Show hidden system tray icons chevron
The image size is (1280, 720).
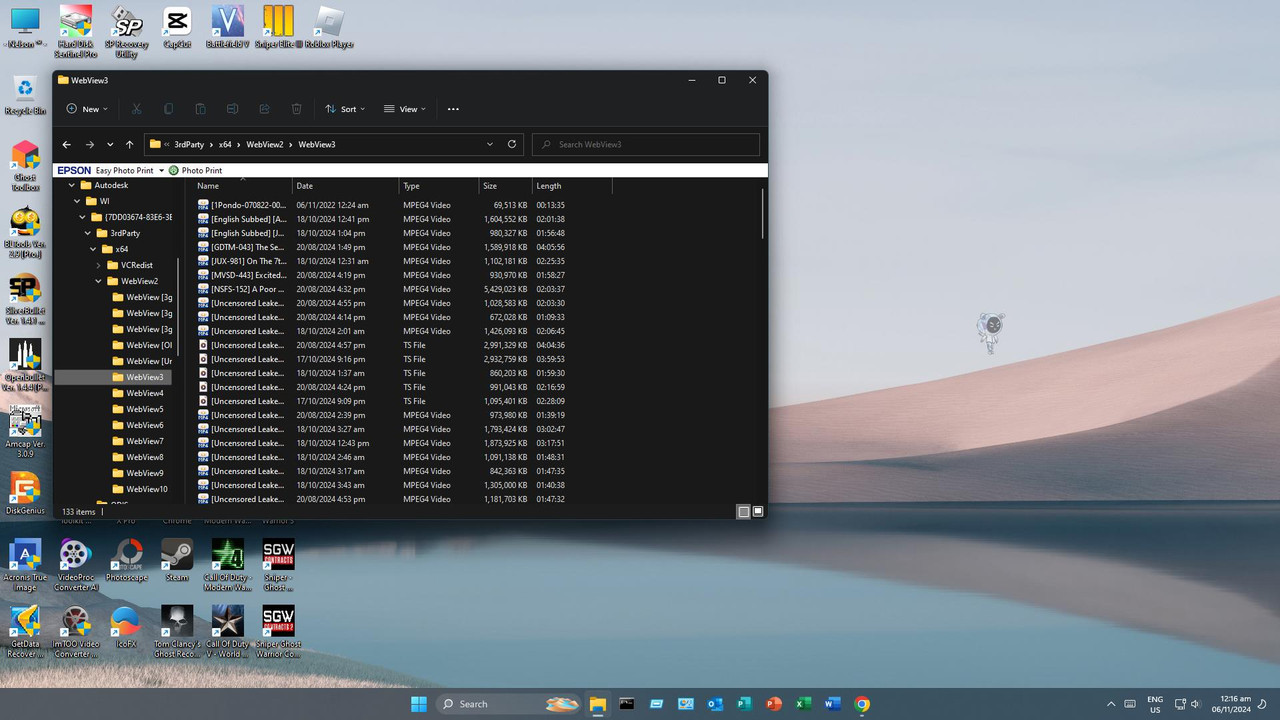(x=1110, y=704)
